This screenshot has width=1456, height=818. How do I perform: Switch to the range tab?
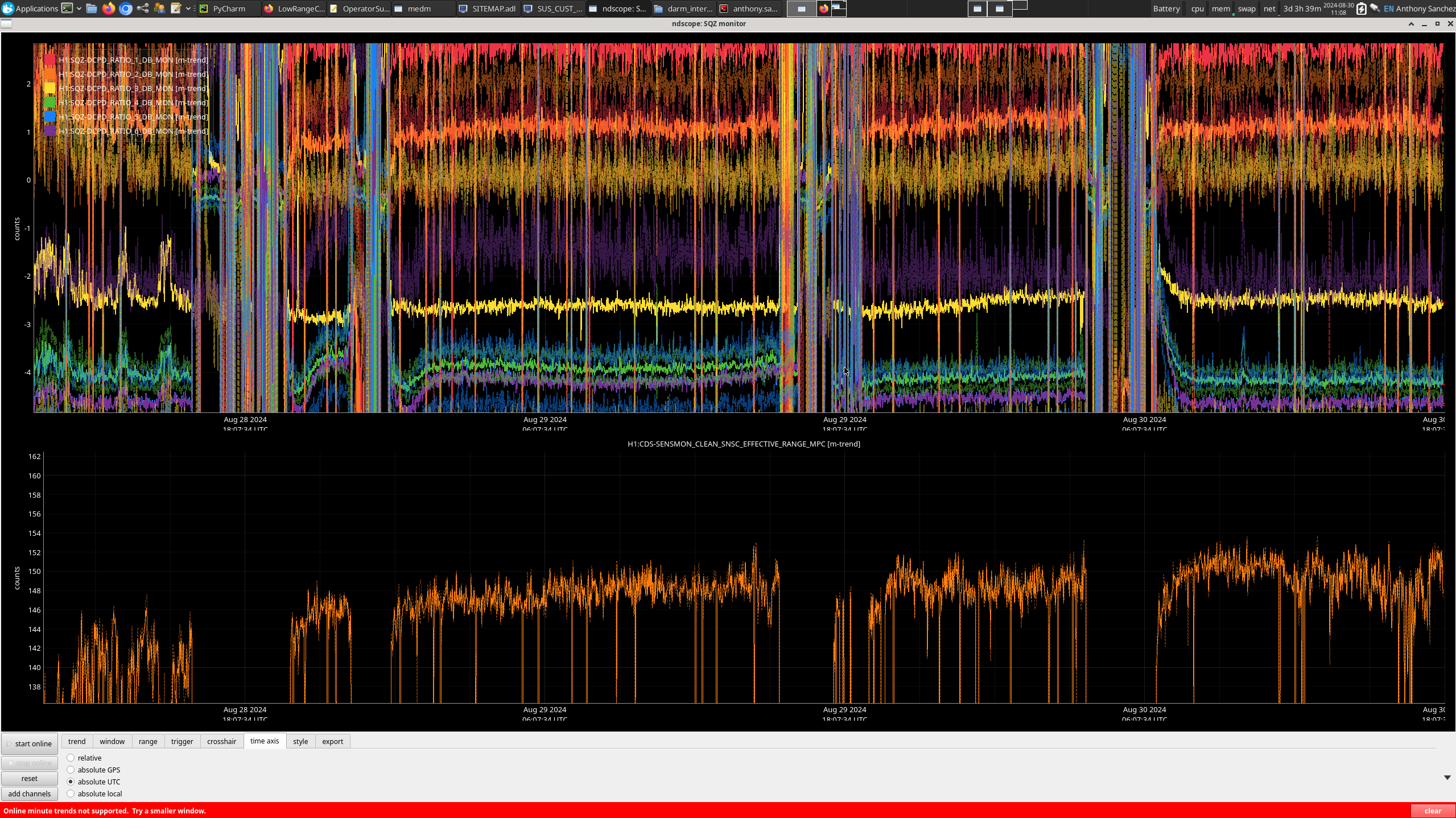(148, 741)
